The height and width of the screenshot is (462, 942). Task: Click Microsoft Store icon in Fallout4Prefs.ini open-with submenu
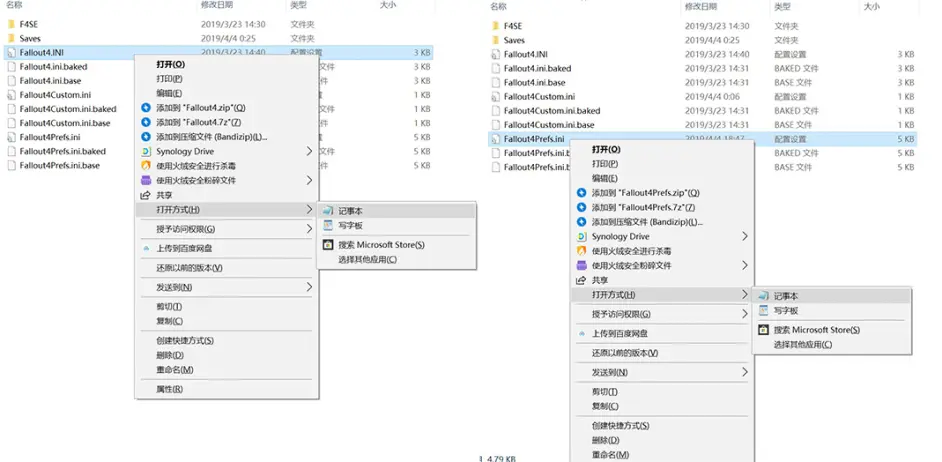763,330
